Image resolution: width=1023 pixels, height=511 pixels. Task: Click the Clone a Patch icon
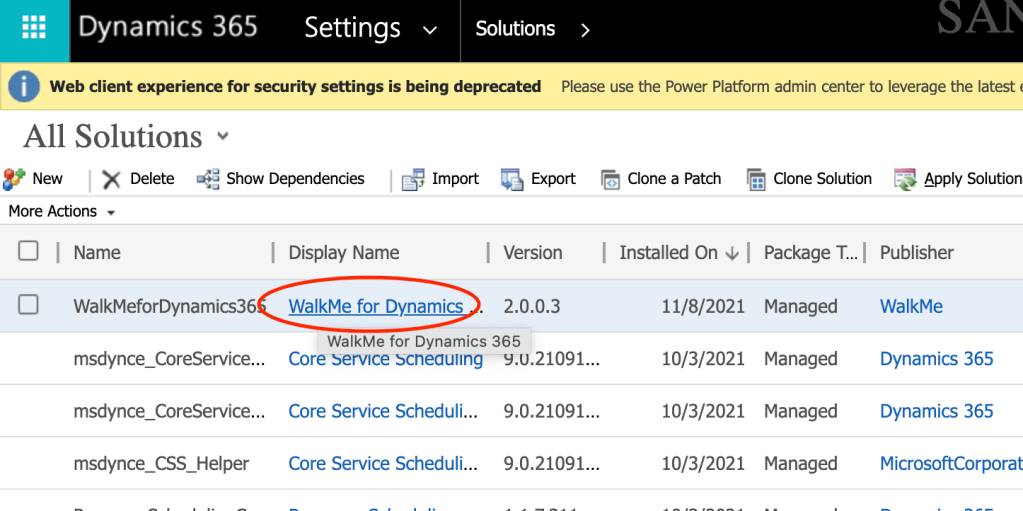[x=610, y=179]
